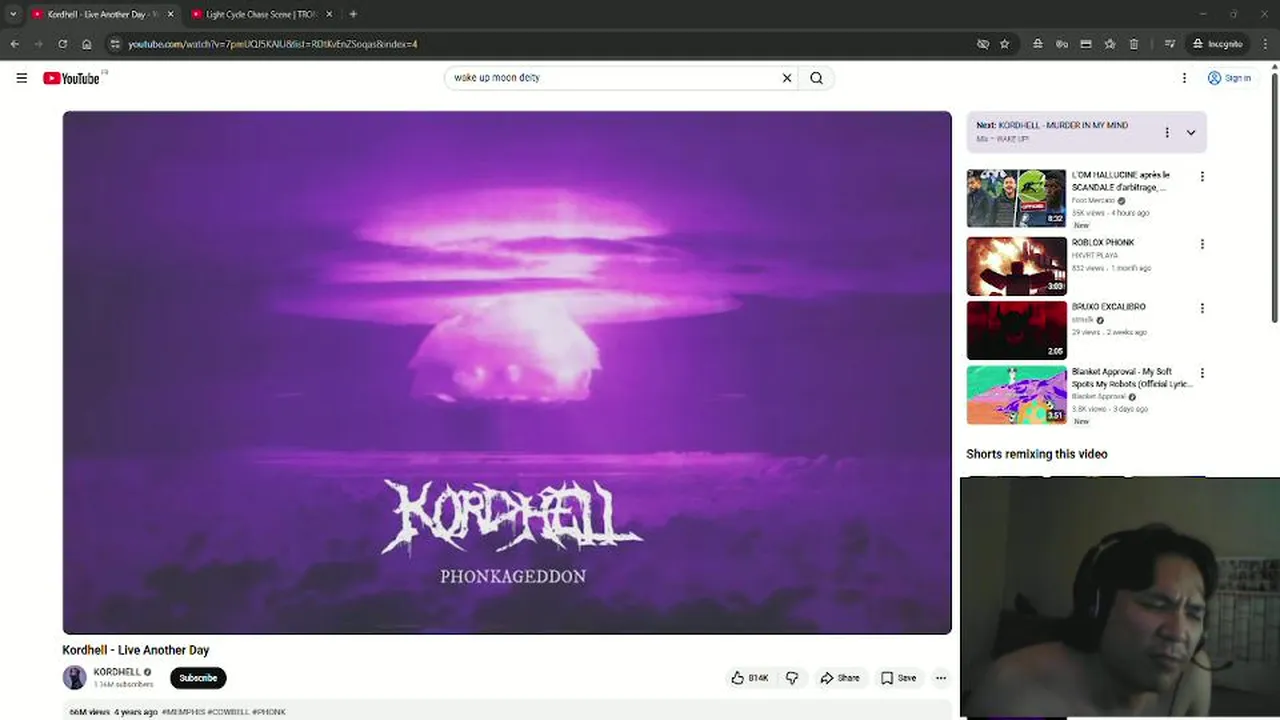Open playlist panel three-dot menu

click(x=1166, y=132)
